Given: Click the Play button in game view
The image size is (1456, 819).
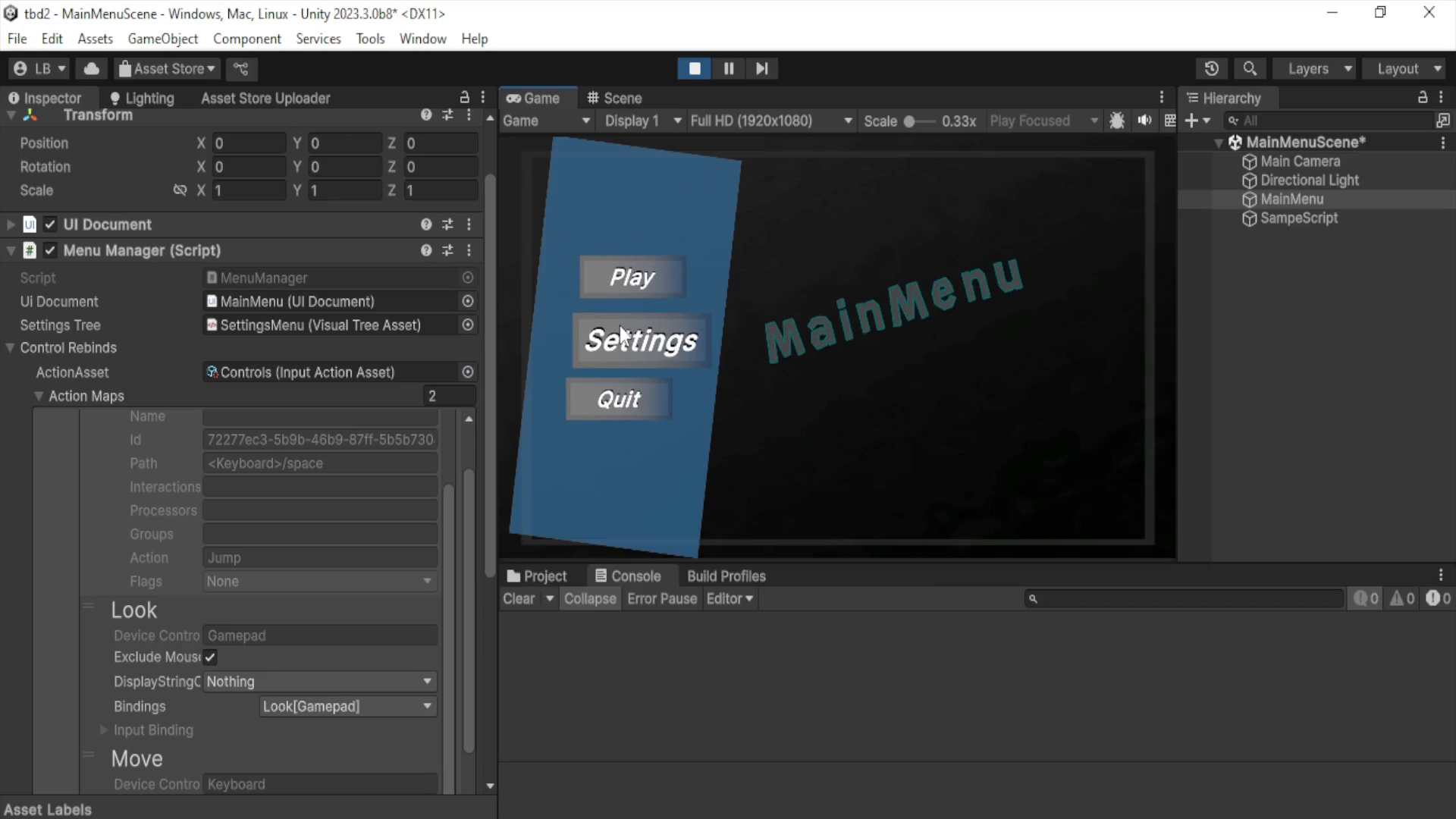Looking at the screenshot, I should (631, 277).
